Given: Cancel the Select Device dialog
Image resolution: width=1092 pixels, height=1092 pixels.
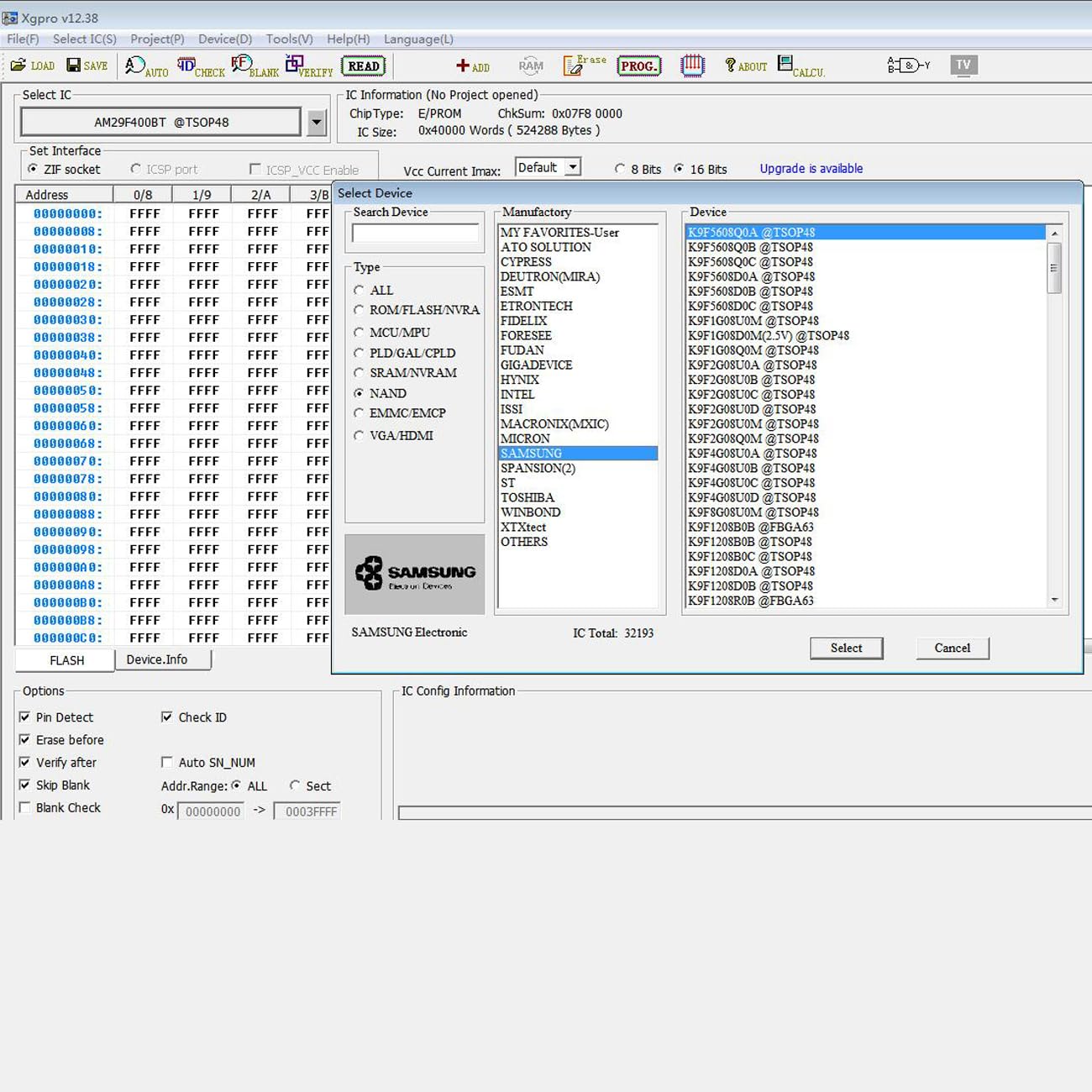Looking at the screenshot, I should coord(953,648).
